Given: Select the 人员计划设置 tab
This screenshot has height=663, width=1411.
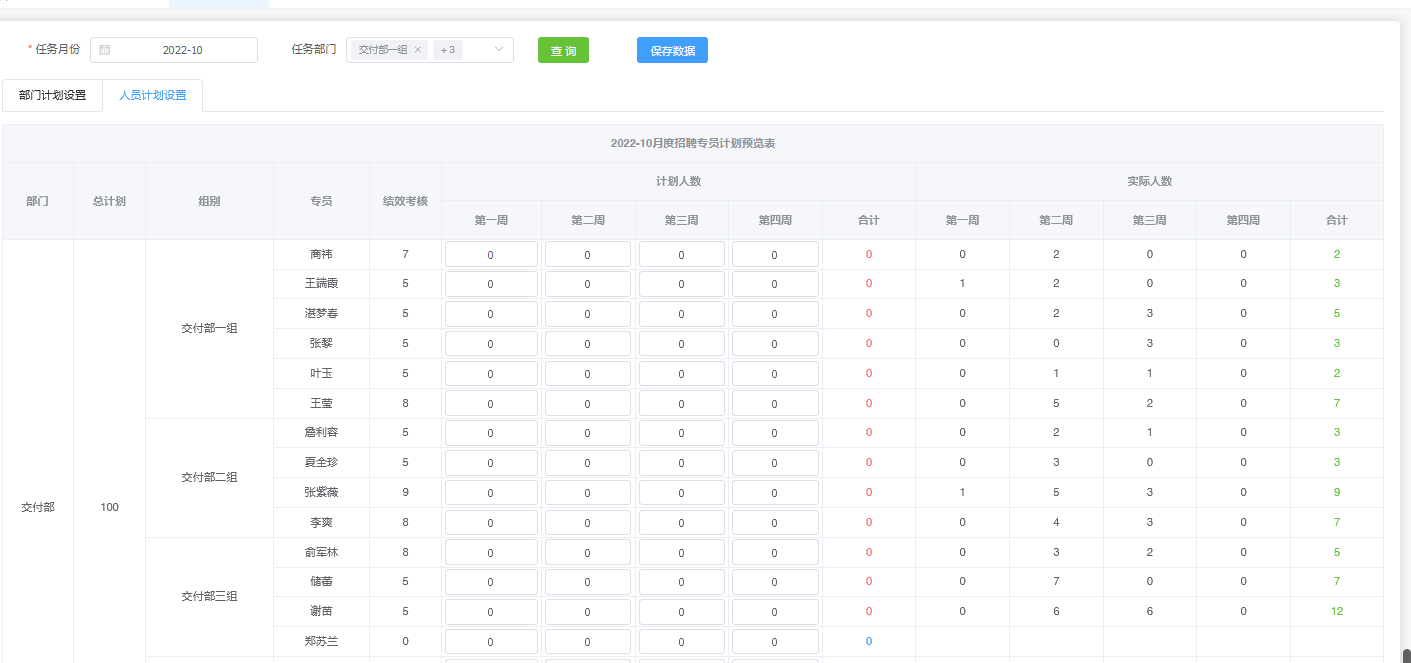Looking at the screenshot, I should 152,96.
